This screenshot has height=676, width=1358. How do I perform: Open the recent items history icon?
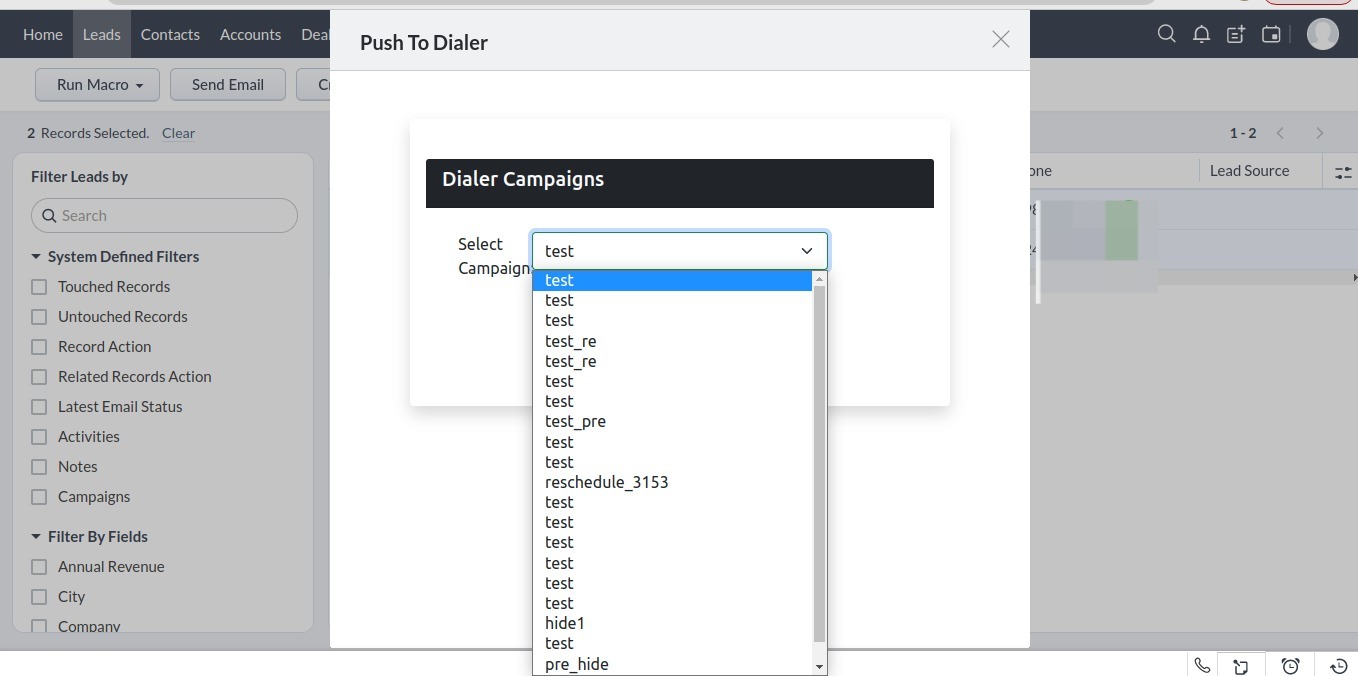tap(1339, 666)
